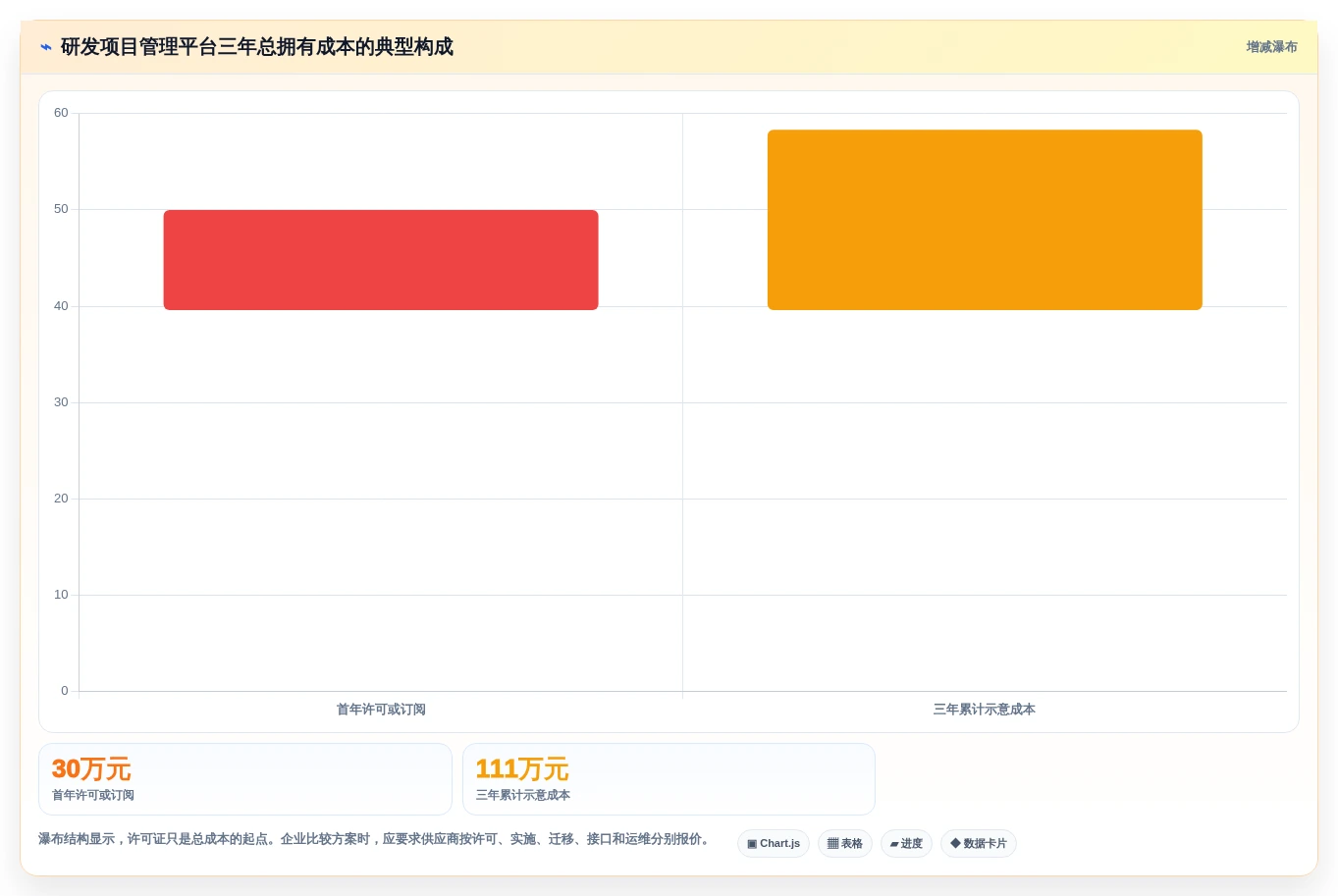Click the y-axis value 0
The width and height of the screenshot is (1338, 896).
click(x=65, y=691)
